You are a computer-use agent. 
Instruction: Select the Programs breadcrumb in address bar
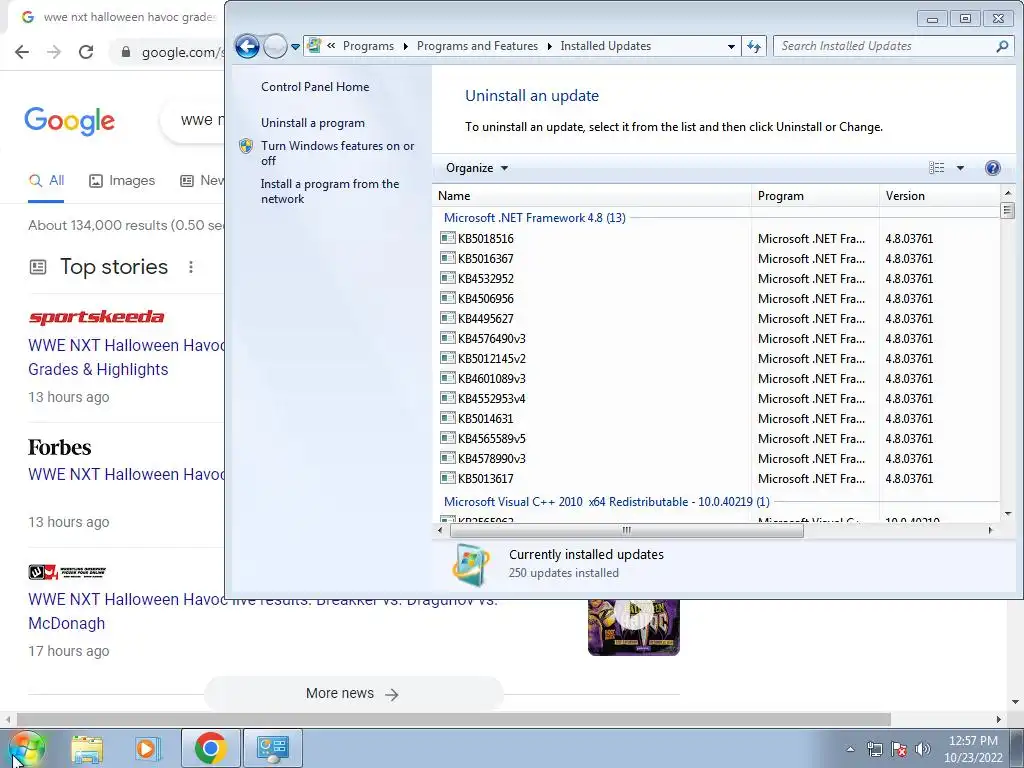pos(368,46)
